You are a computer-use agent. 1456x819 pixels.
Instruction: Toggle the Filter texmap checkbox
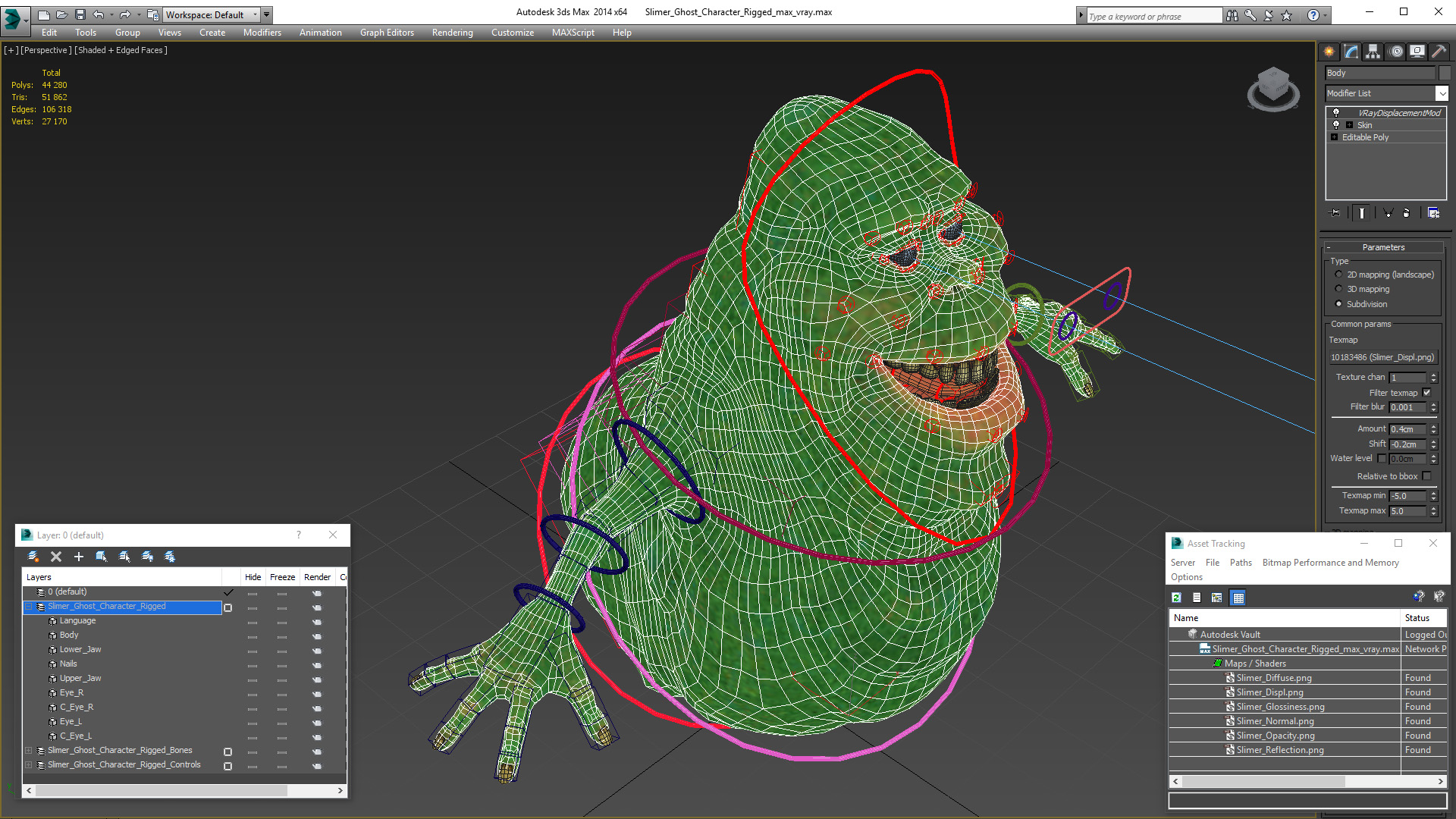point(1426,393)
